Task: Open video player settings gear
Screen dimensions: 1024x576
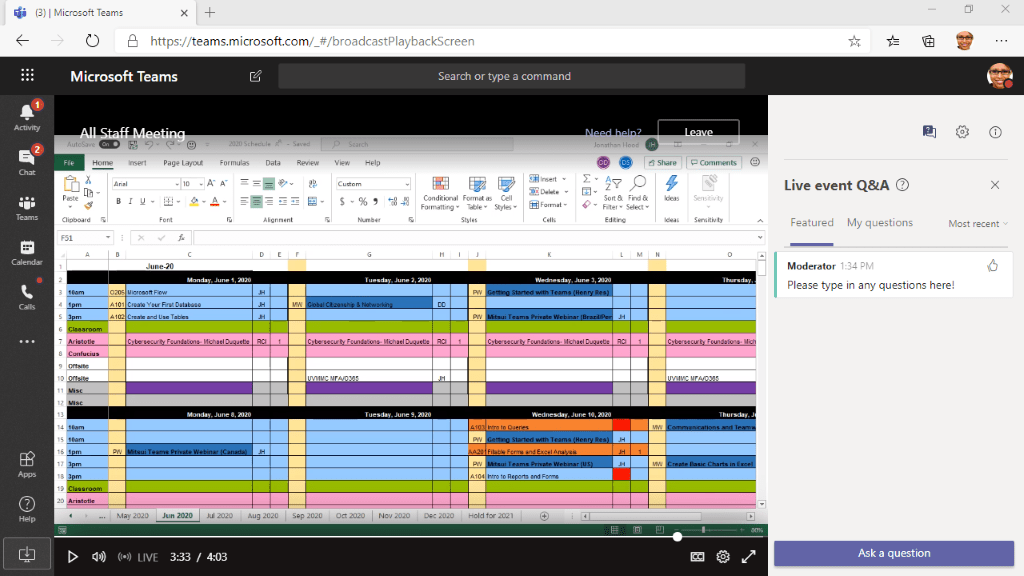Action: (723, 557)
